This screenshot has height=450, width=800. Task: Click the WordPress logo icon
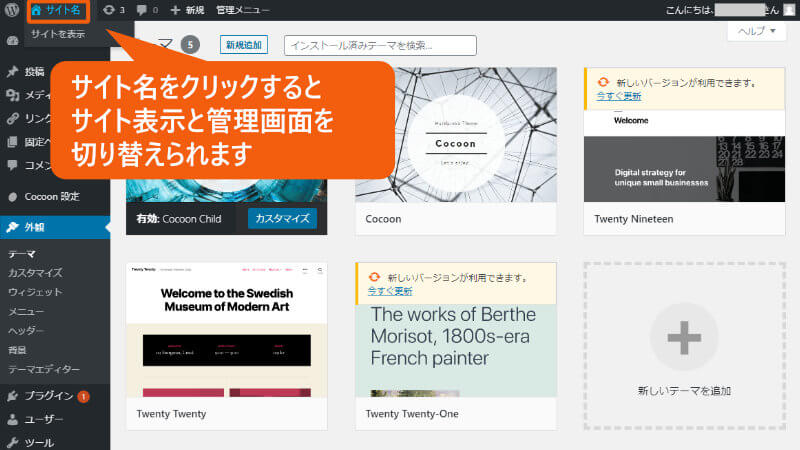(11, 10)
